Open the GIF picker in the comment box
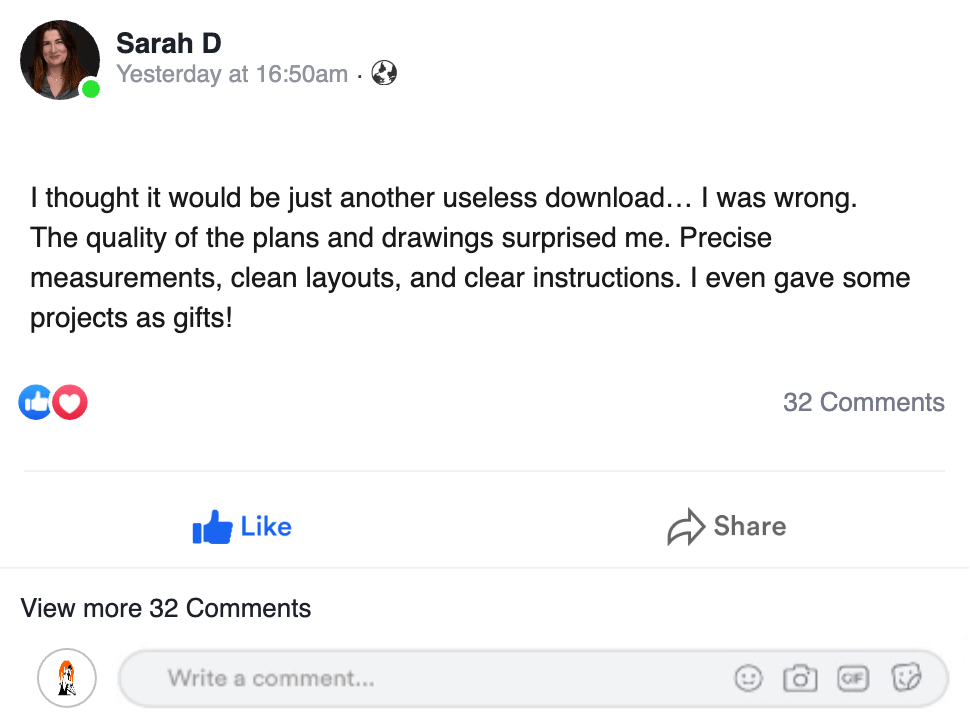Image resolution: width=970 pixels, height=726 pixels. 853,679
